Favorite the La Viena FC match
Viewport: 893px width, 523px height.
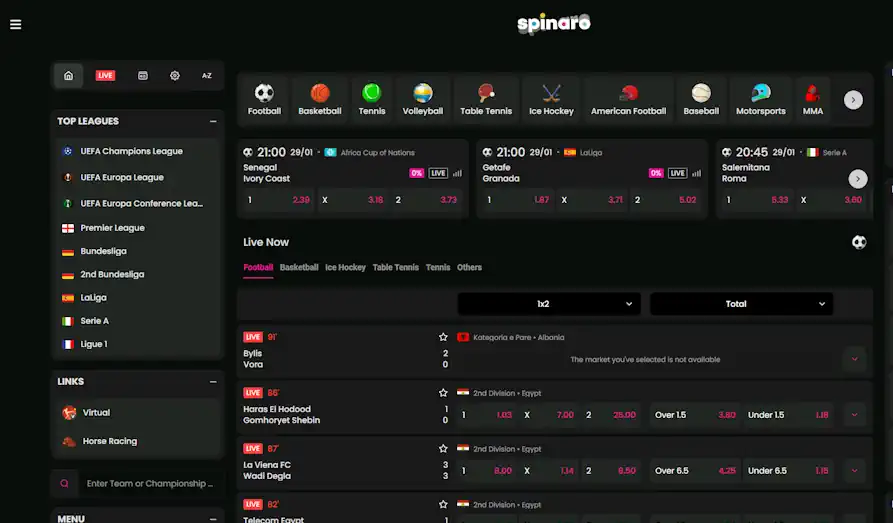(x=443, y=449)
